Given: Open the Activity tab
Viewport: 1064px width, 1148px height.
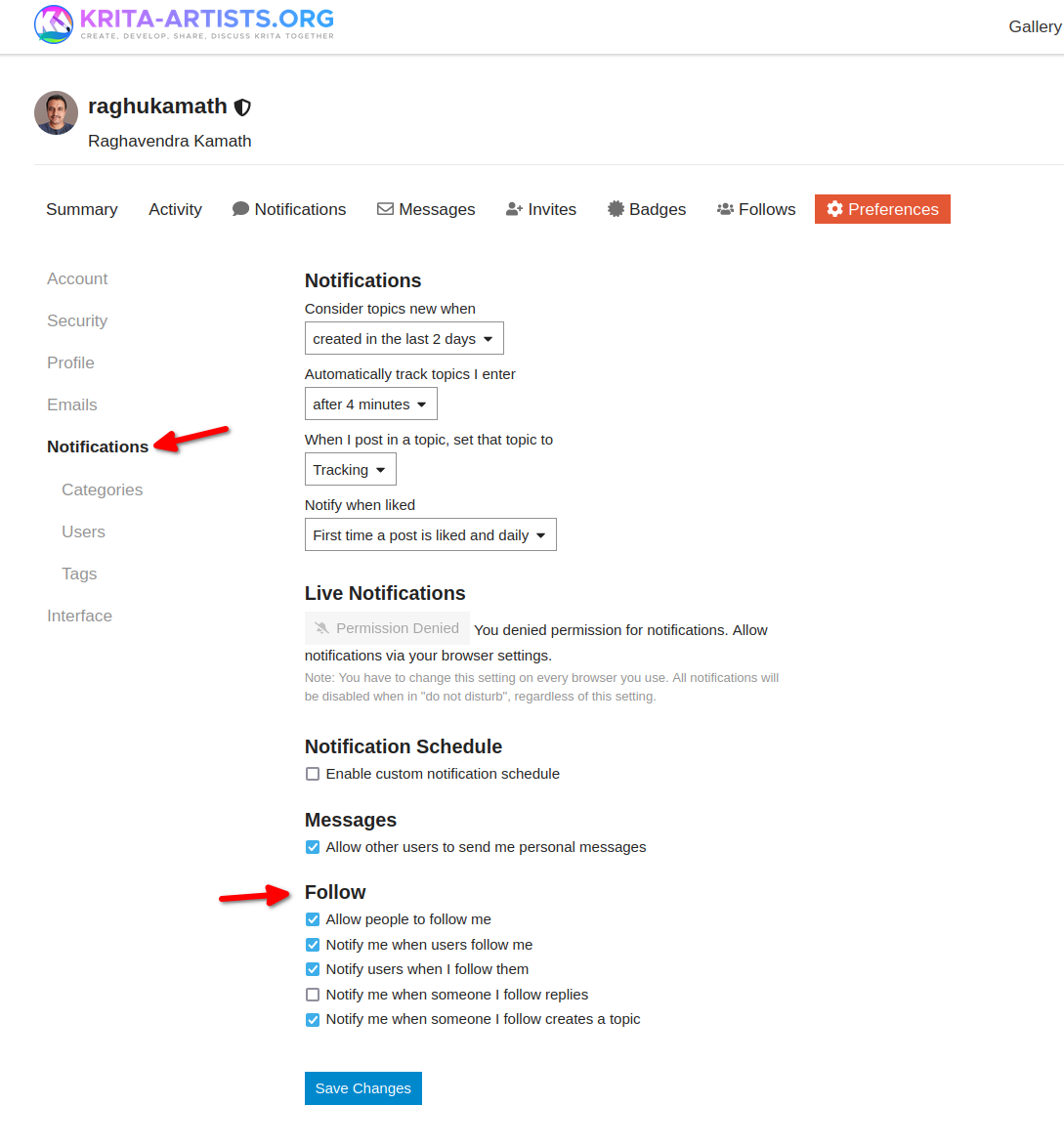Looking at the screenshot, I should [x=175, y=209].
